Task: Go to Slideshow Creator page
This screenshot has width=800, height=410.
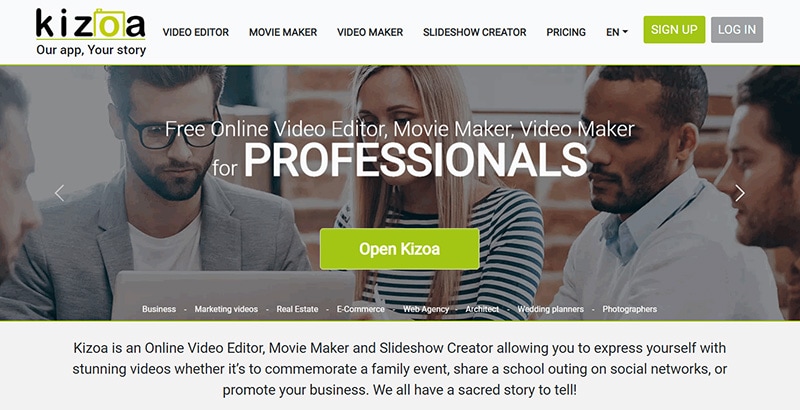Action: (474, 32)
